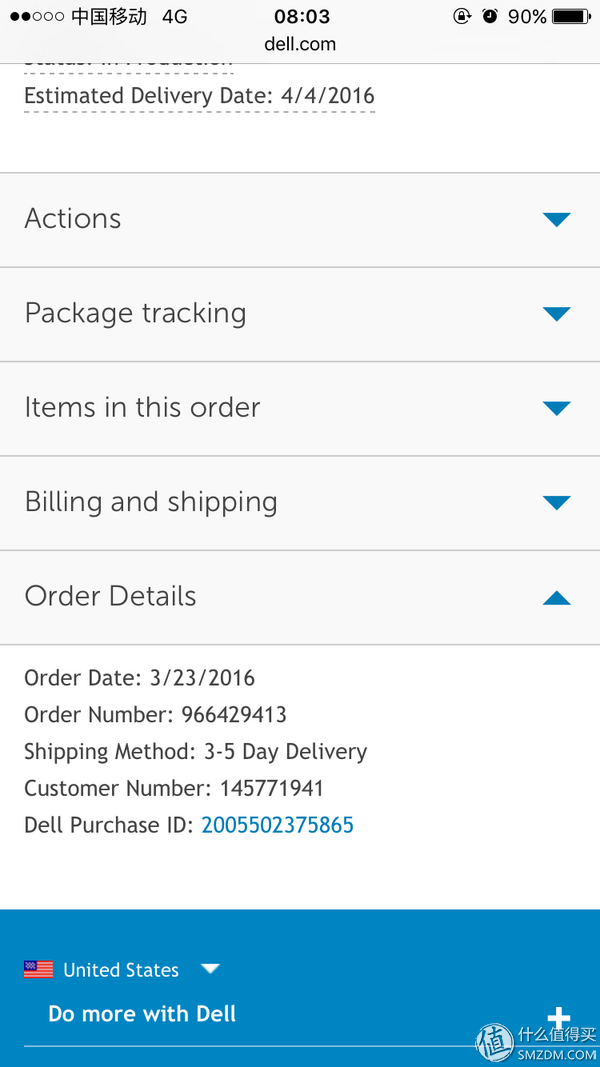Tap the dell.com address bar
600x1067 pixels.
[x=300, y=45]
